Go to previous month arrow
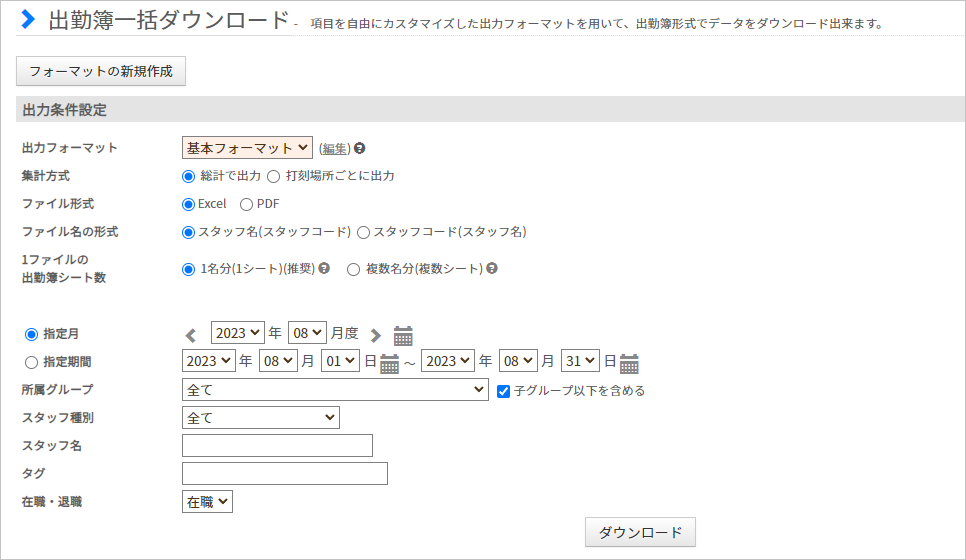This screenshot has width=966, height=560. coord(191,335)
